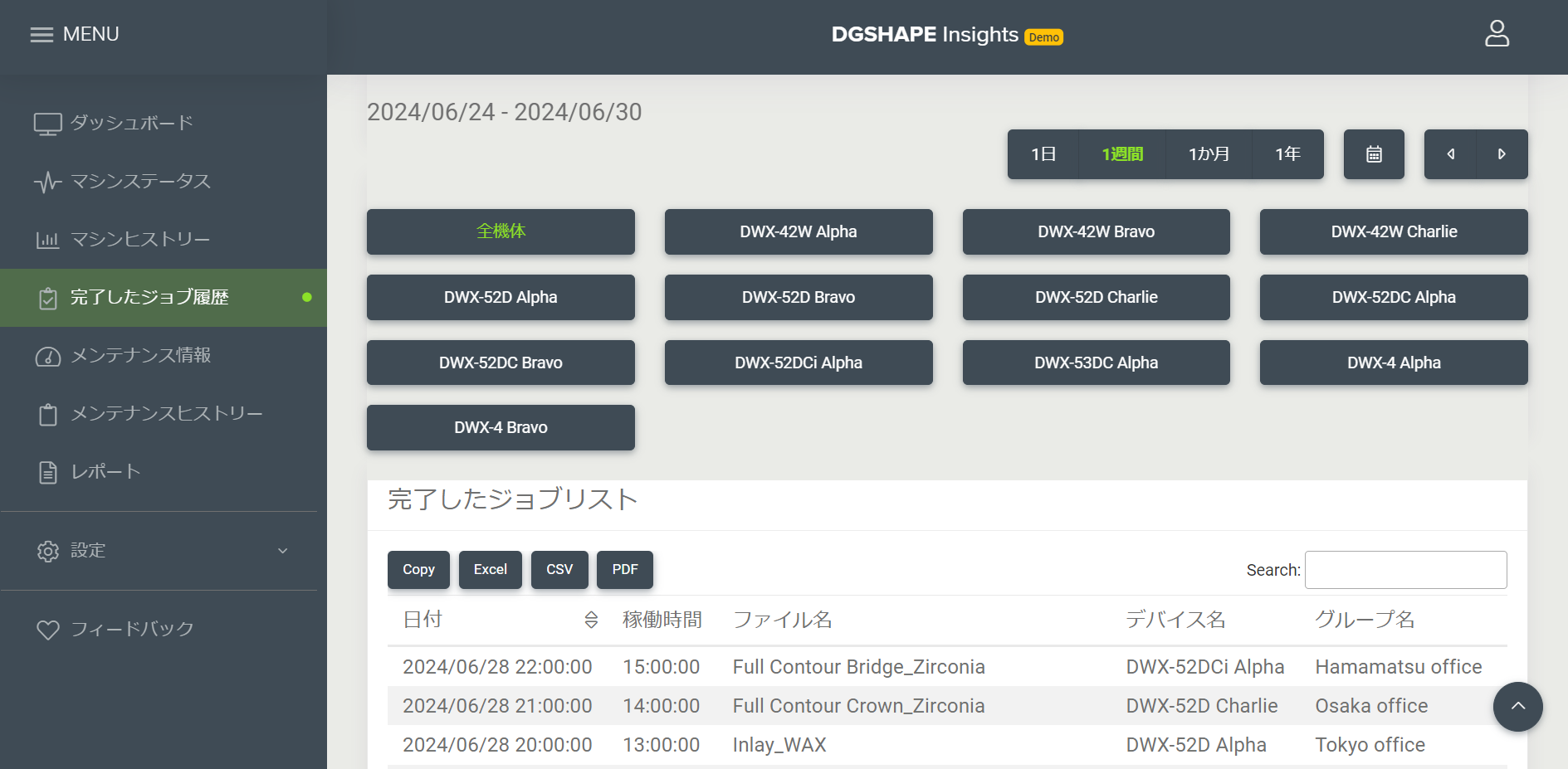Open the hamburger MENU icon
Viewport: 1568px width, 769px height.
[x=42, y=35]
